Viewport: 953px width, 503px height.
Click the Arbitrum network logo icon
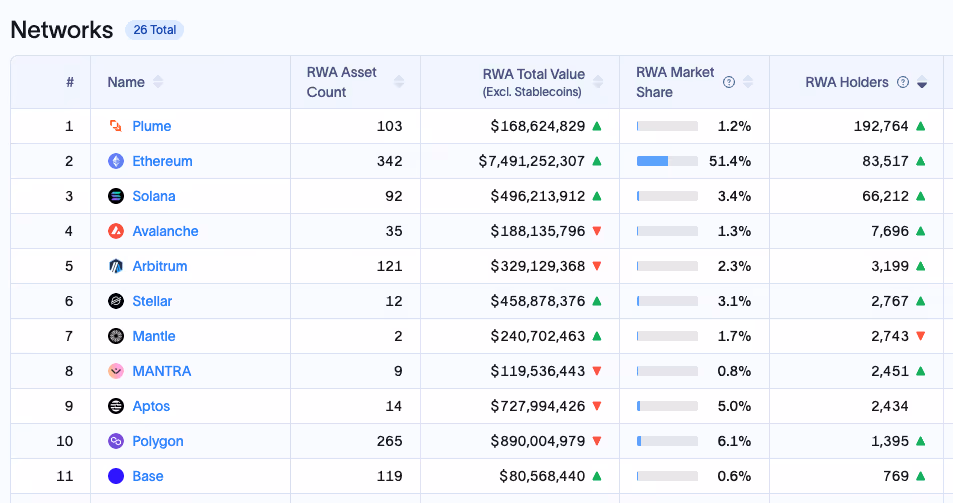pyautogui.click(x=115, y=266)
